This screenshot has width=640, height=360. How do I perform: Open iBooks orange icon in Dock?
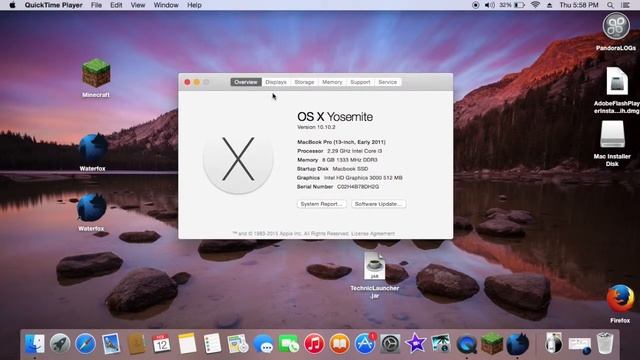(x=340, y=344)
